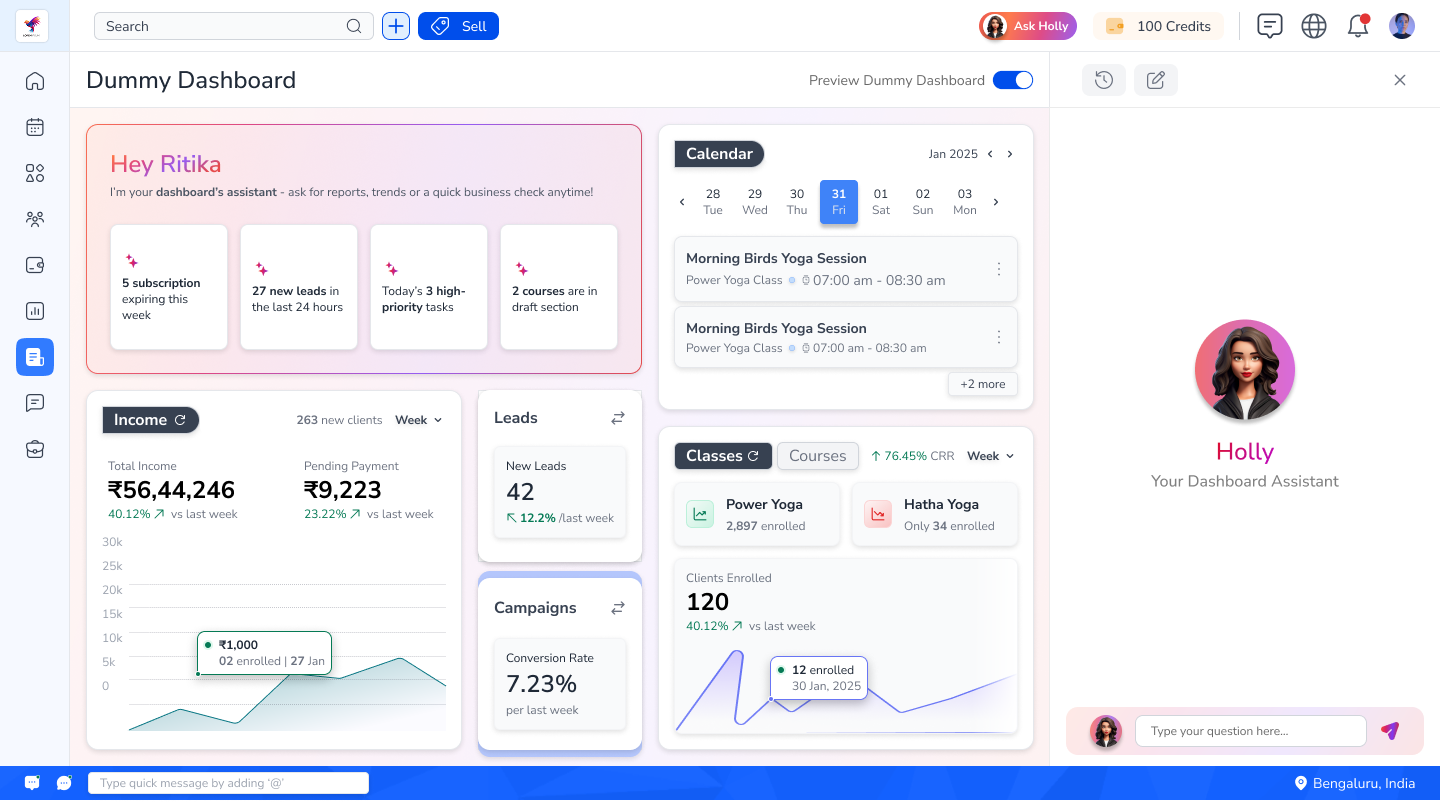Click the swap arrows icon on Leads card
The width and height of the screenshot is (1440, 802).
618,417
